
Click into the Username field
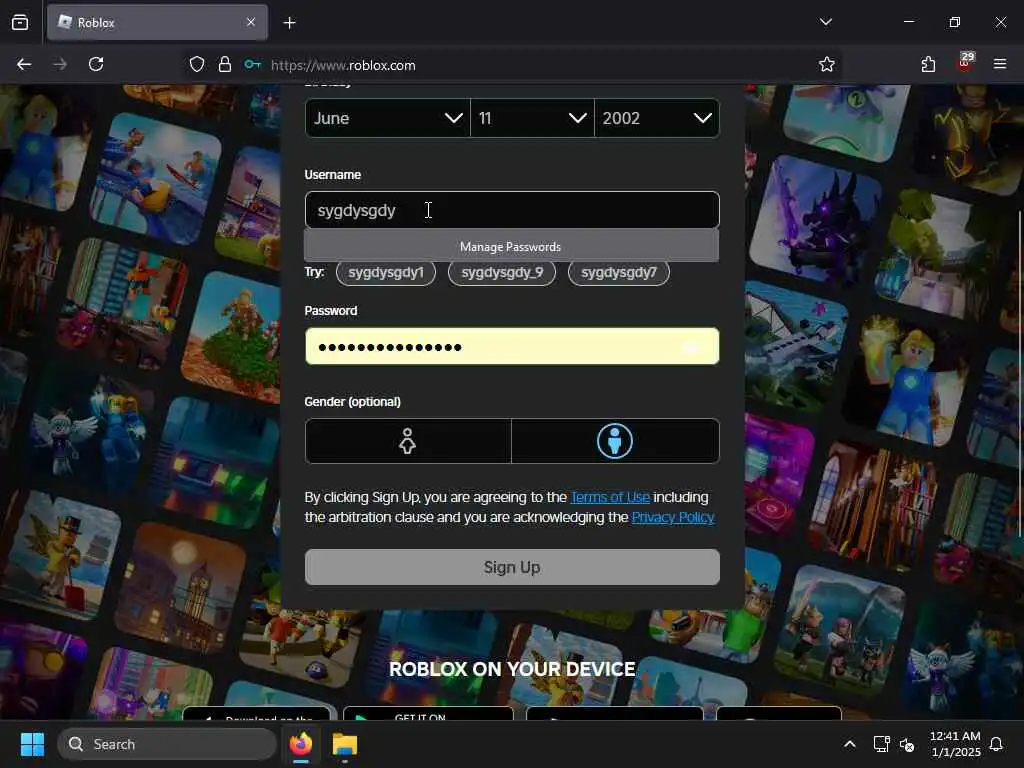point(512,210)
